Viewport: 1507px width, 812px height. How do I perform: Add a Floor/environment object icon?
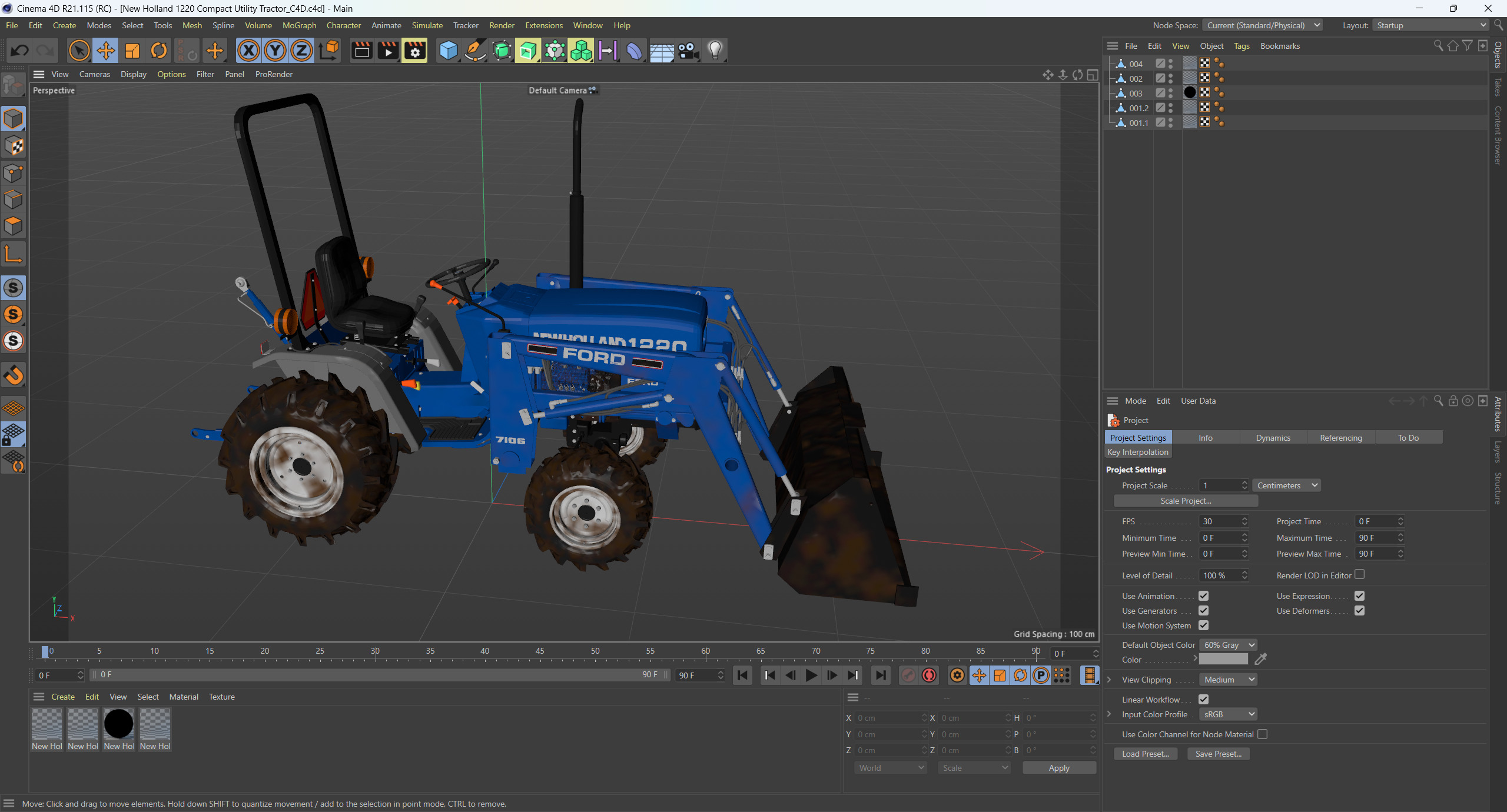(662, 51)
